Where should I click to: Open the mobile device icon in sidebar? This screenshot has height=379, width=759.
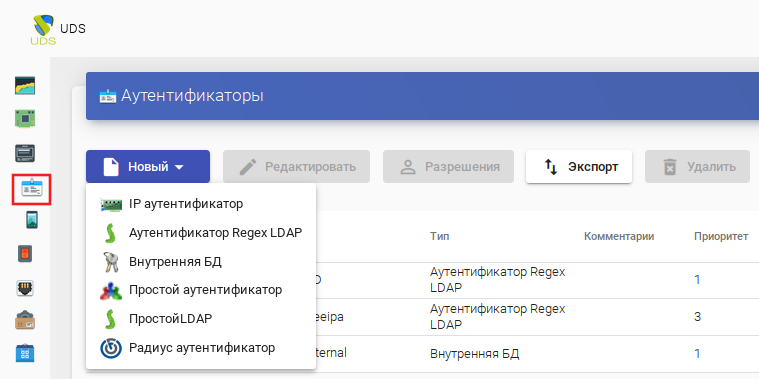click(x=32, y=220)
